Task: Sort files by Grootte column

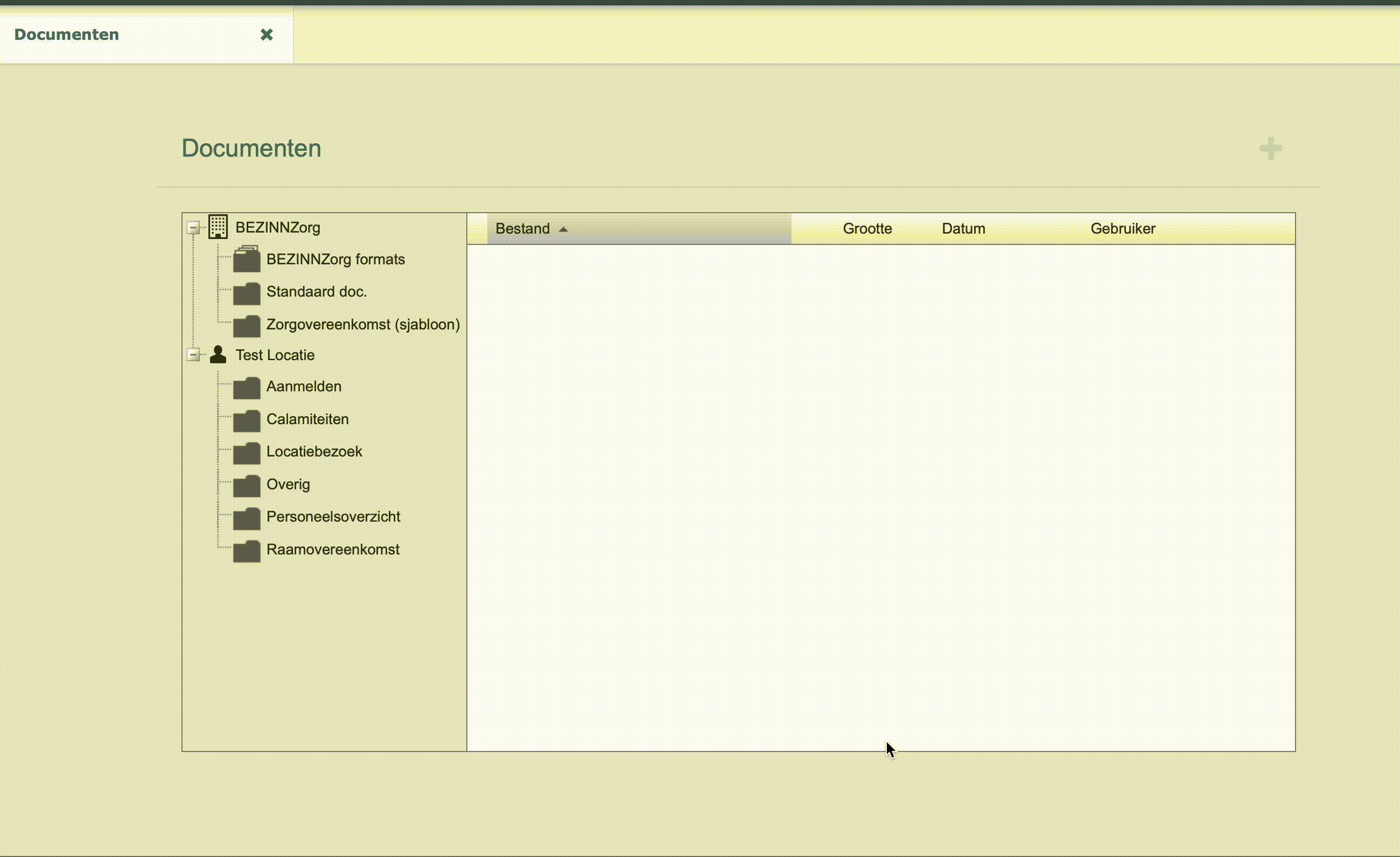Action: pyautogui.click(x=867, y=228)
